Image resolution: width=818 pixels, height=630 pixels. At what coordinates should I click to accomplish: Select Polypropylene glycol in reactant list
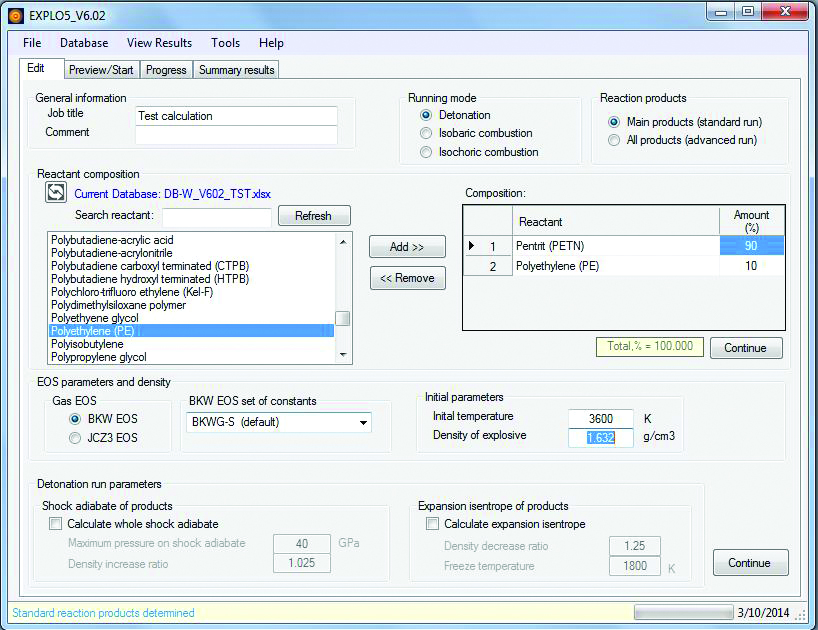[x=191, y=357]
